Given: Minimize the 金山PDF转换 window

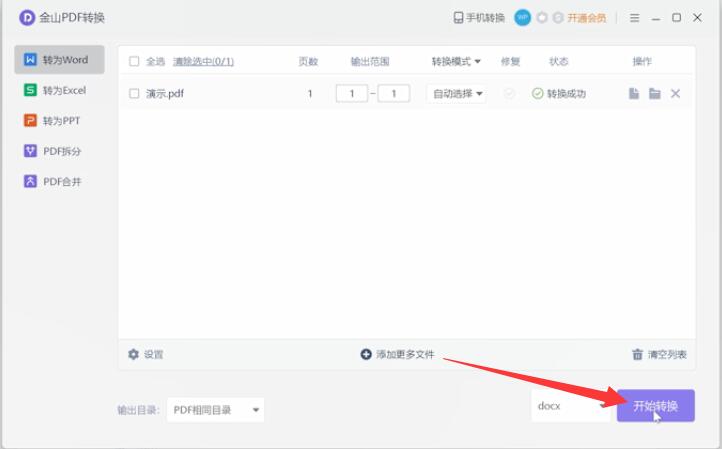Looking at the screenshot, I should tap(656, 18).
